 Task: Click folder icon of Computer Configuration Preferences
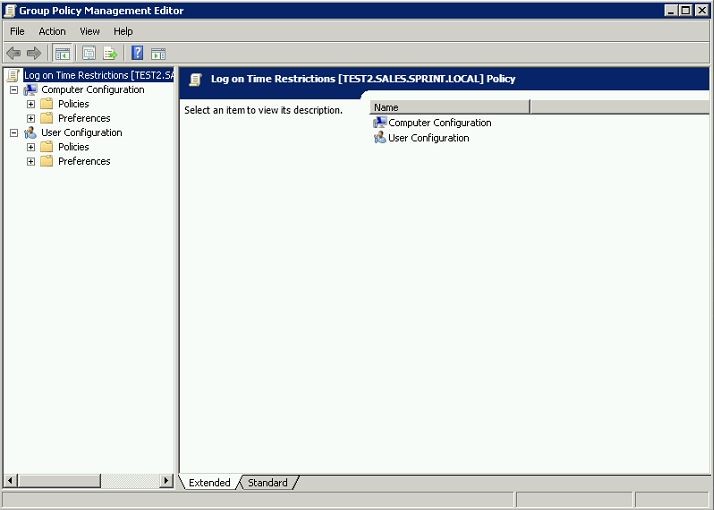pos(46,118)
